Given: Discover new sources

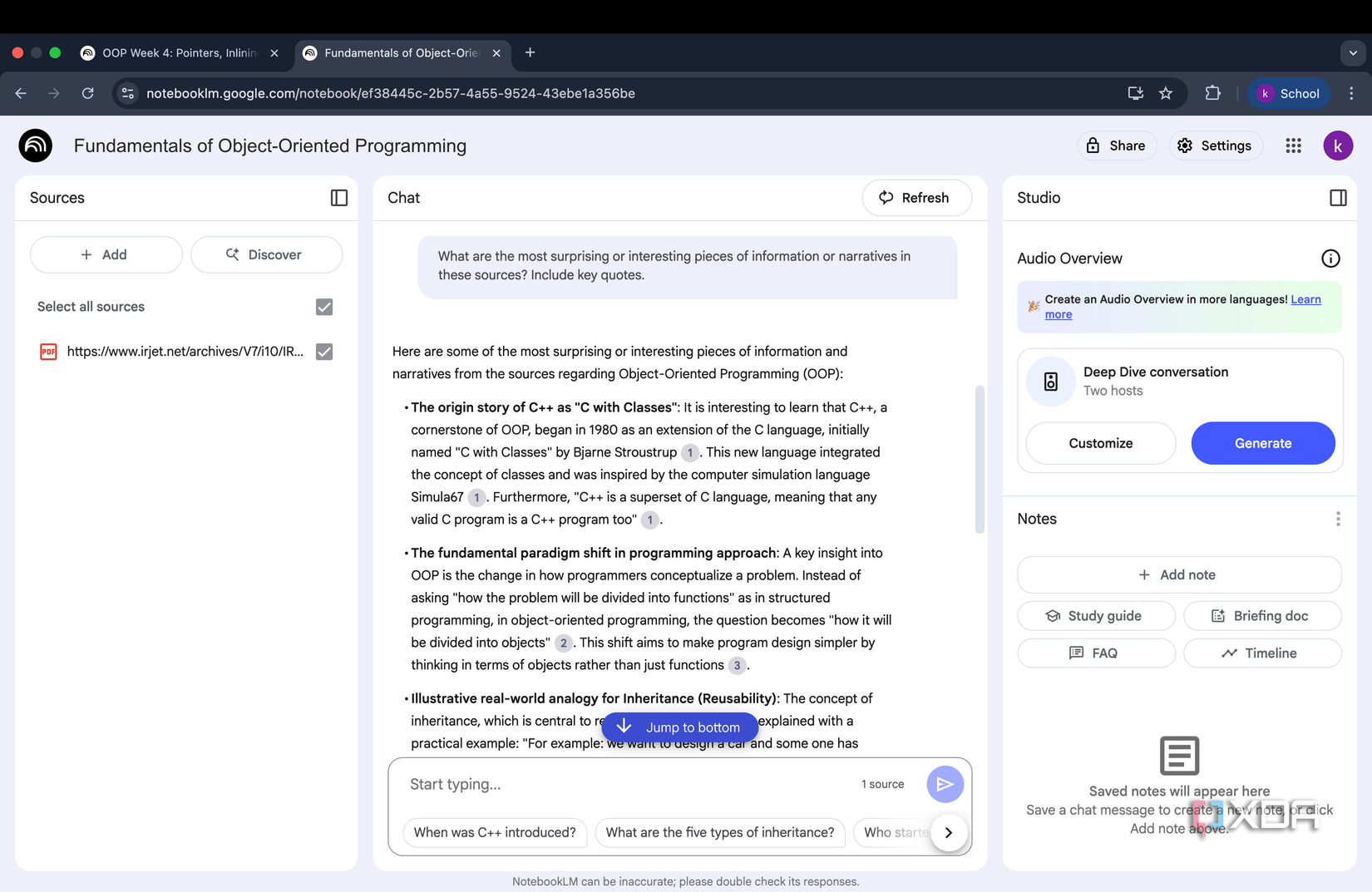Looking at the screenshot, I should [x=266, y=254].
